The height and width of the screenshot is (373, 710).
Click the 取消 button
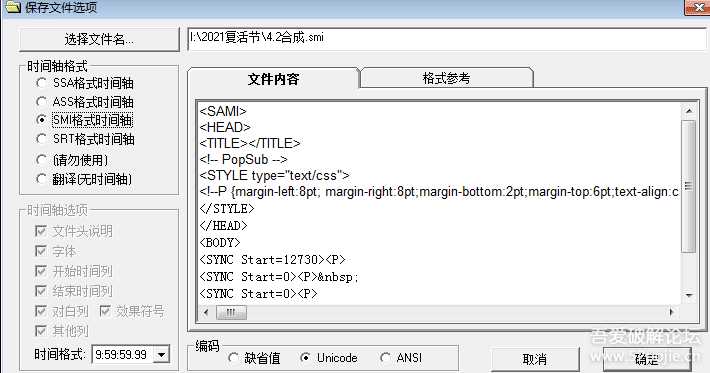click(535, 359)
